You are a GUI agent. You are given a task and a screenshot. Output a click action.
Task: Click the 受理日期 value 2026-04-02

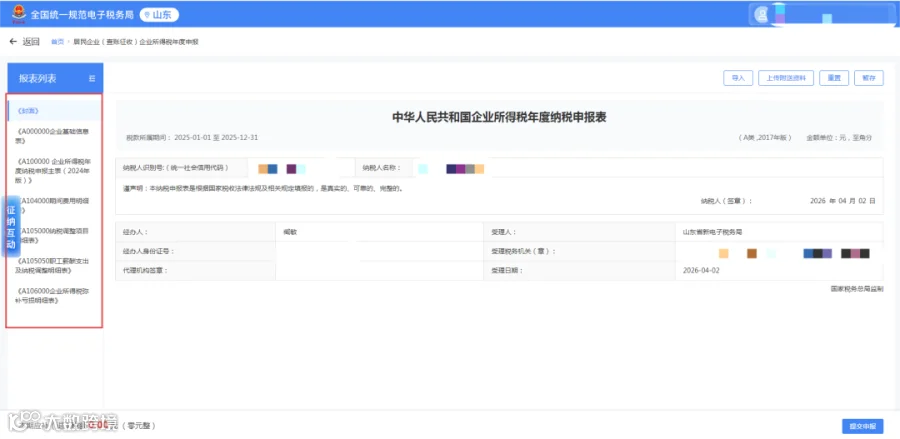point(701,270)
